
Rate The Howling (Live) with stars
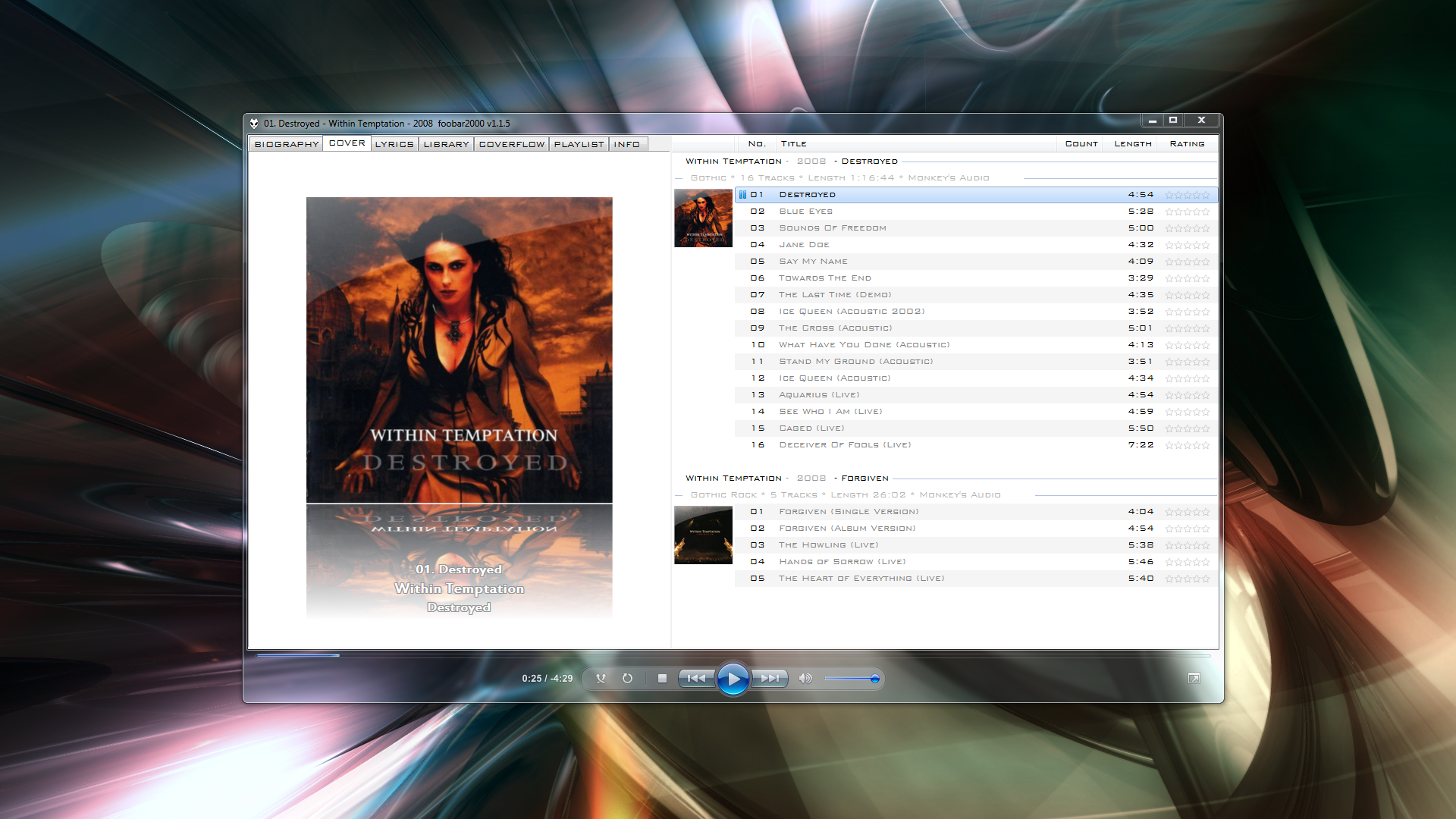click(x=1188, y=545)
